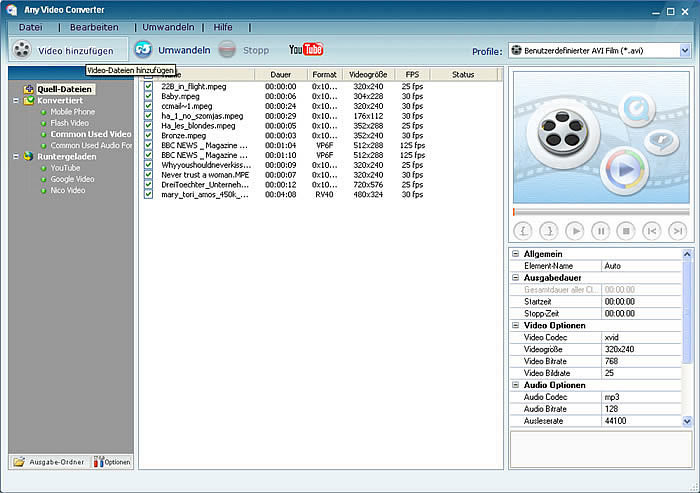Click the Quell-Dateien tree icon
The image size is (700, 493).
tap(29, 89)
